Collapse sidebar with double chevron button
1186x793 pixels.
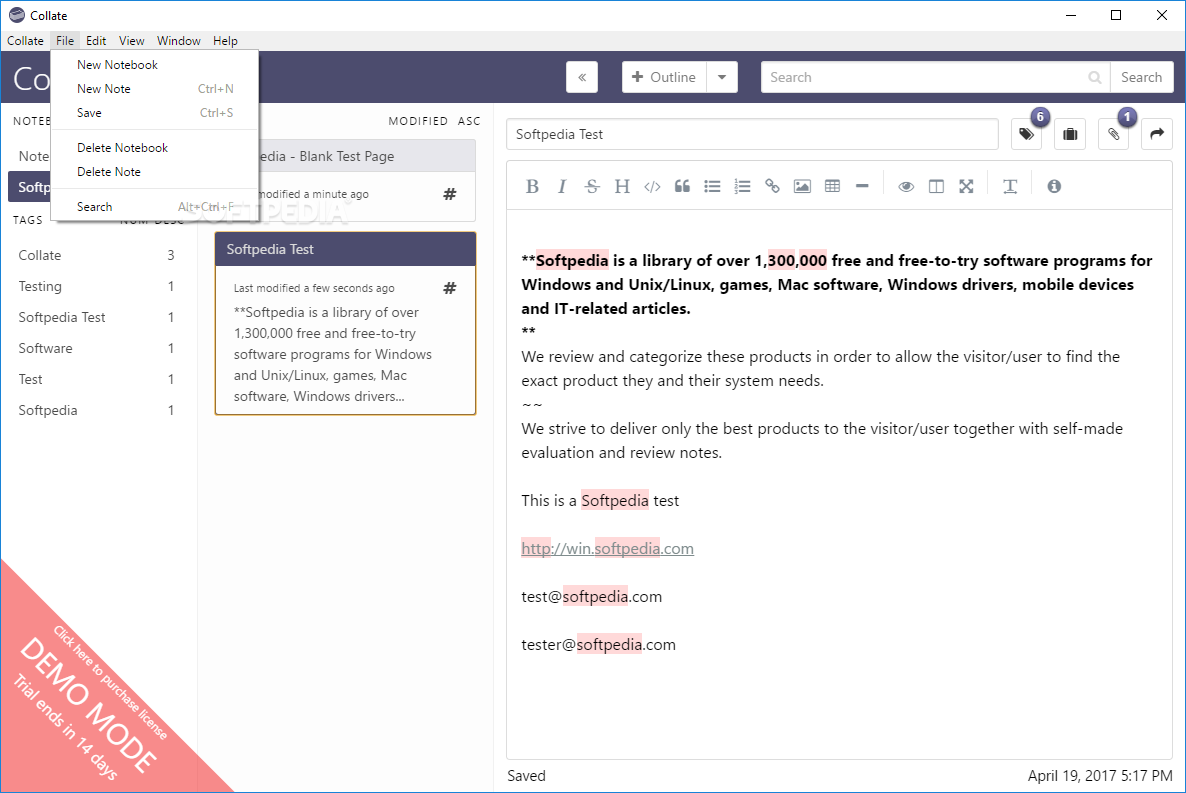(x=582, y=77)
